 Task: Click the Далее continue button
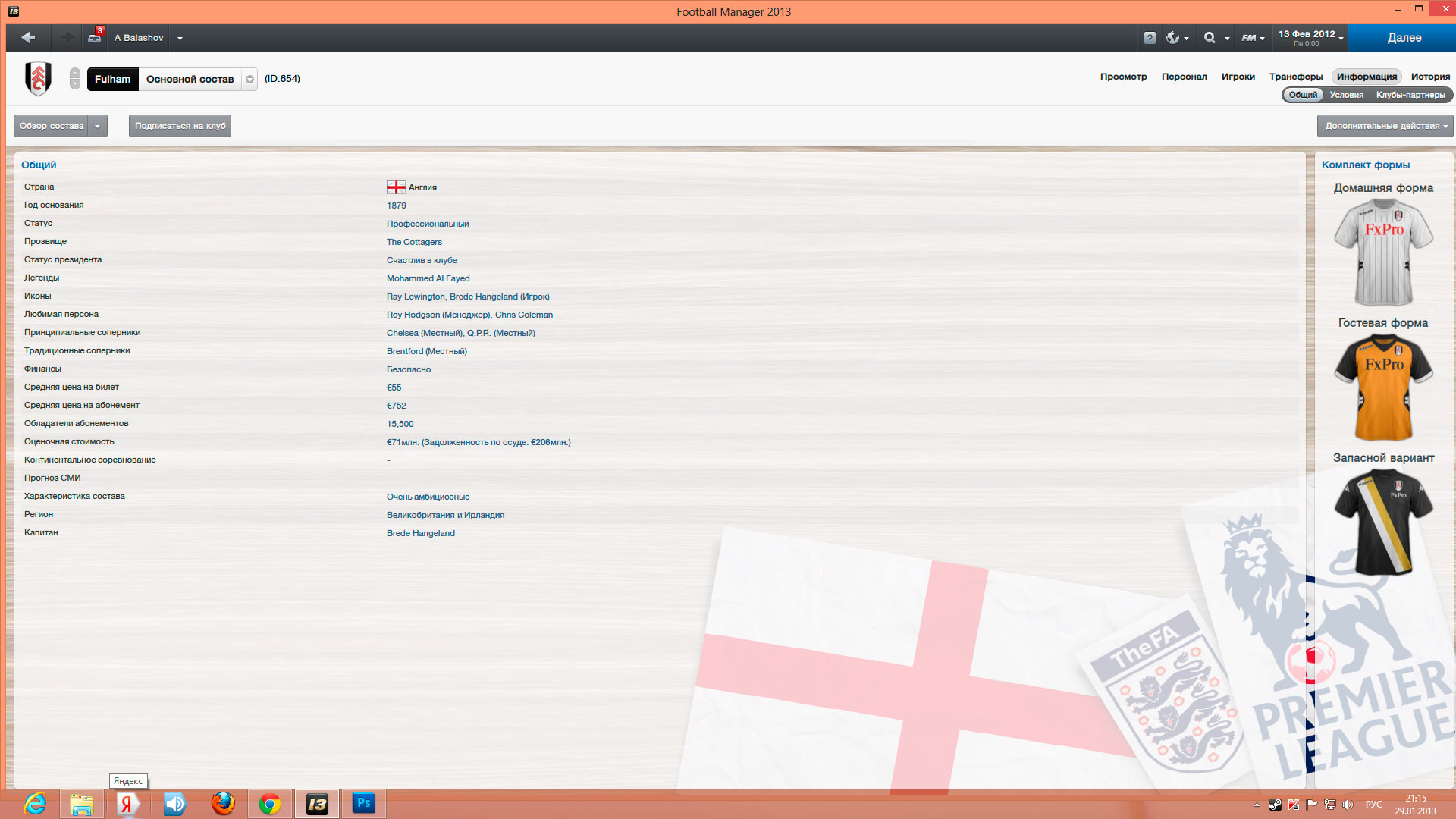(x=1404, y=37)
